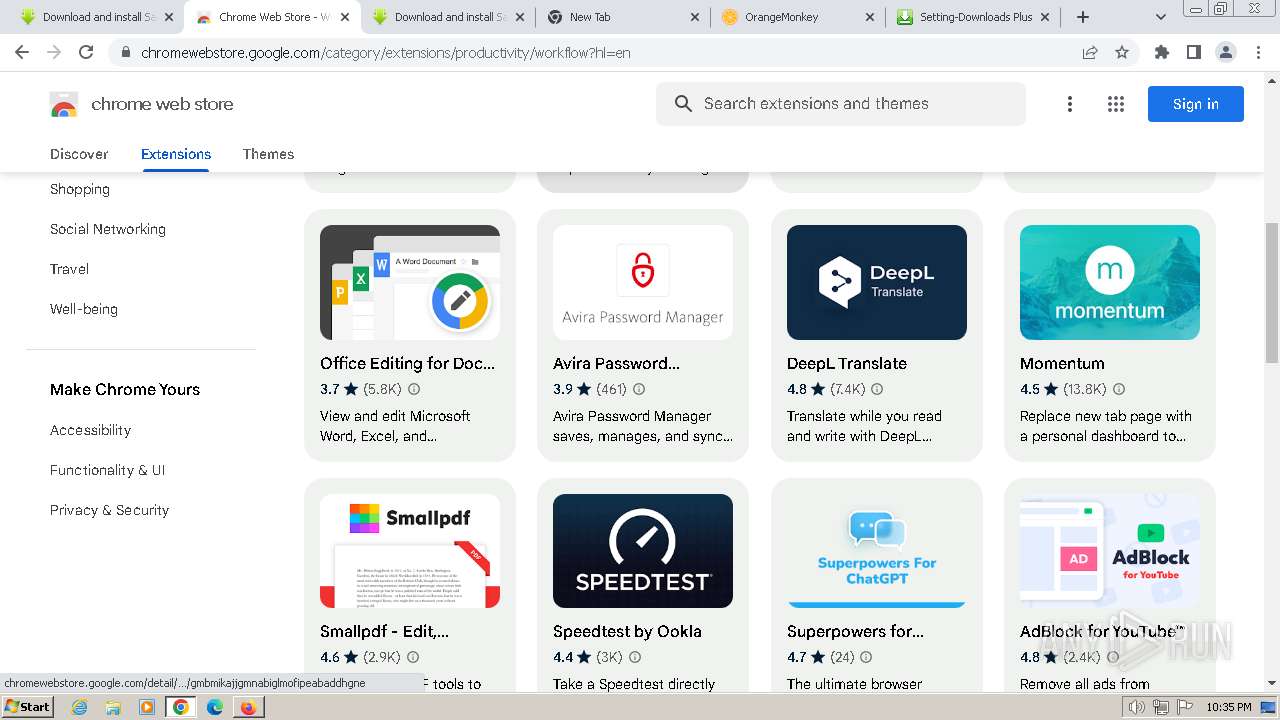The image size is (1280, 720).
Task: Open the Avira Password Manager thumbnail
Action: (x=643, y=282)
